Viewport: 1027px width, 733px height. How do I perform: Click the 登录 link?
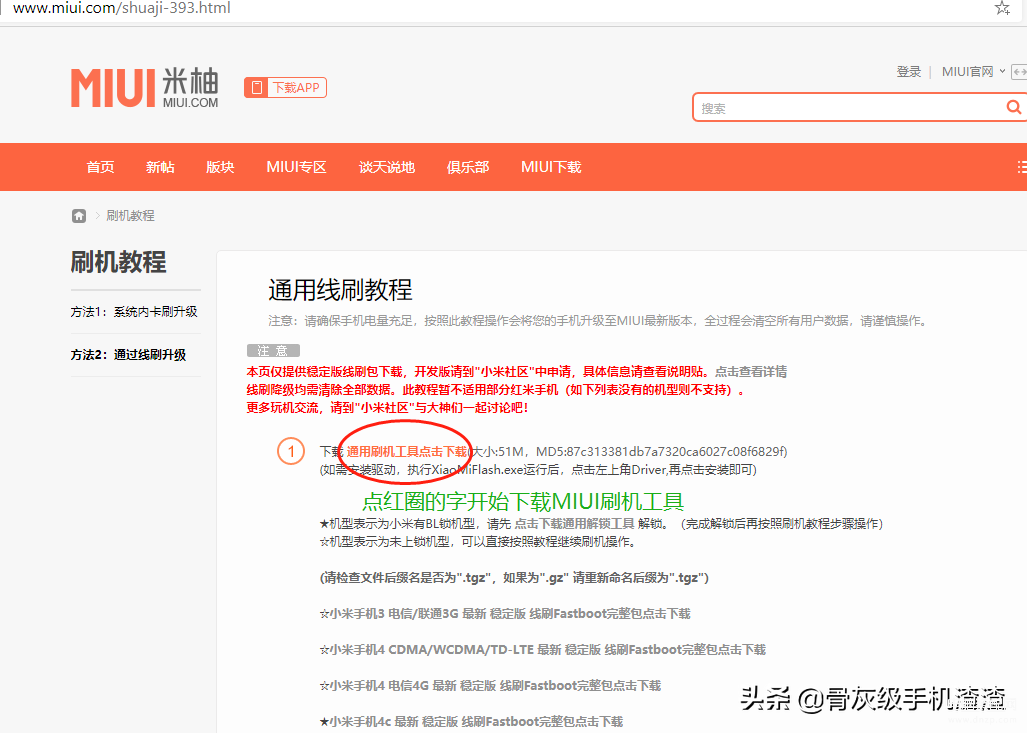pos(908,71)
